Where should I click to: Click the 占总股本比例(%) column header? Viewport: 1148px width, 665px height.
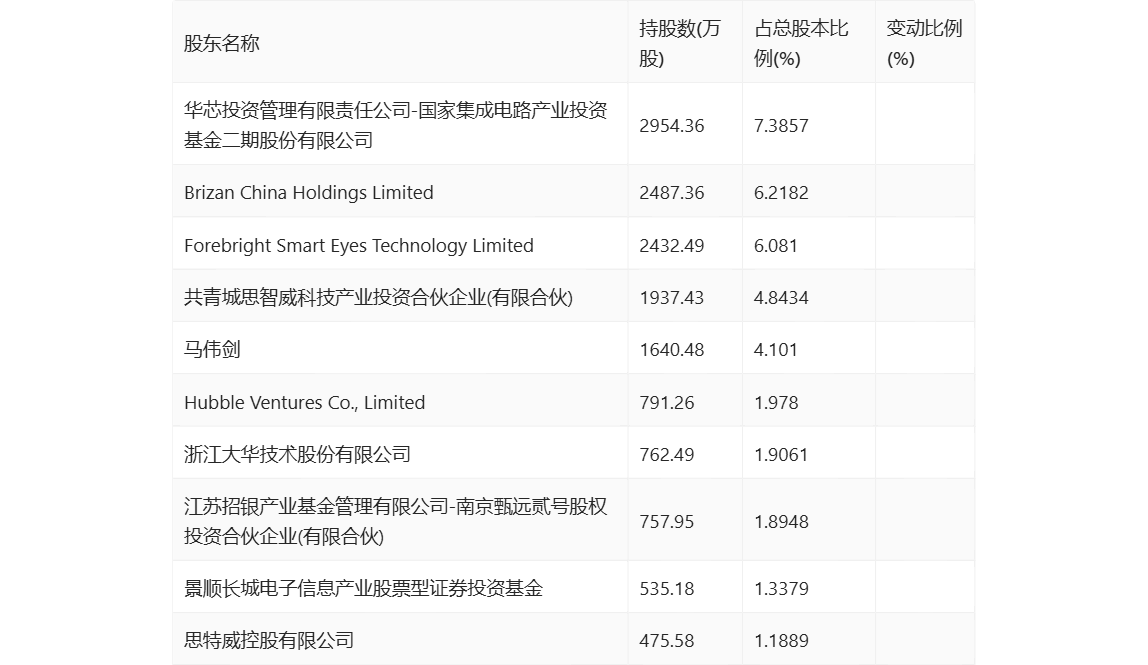802,43
